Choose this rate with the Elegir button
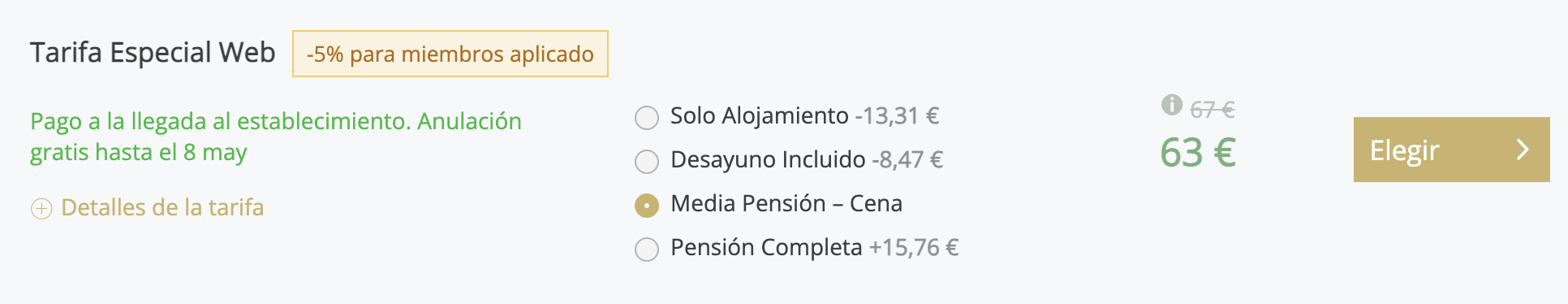Image resolution: width=1568 pixels, height=304 pixels. click(x=1451, y=150)
